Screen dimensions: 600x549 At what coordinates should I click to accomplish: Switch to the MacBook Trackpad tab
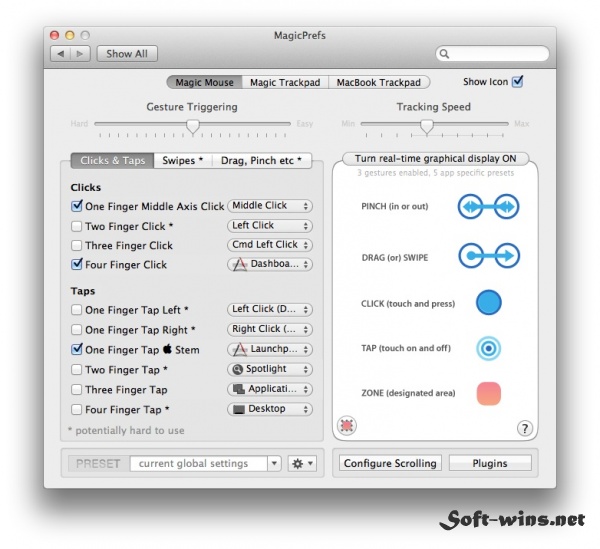click(379, 82)
